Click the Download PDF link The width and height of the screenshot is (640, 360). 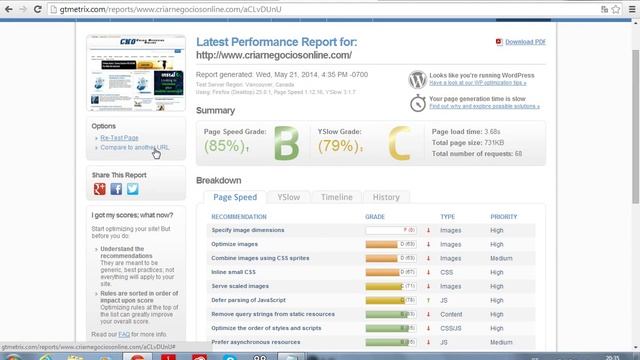tap(525, 42)
